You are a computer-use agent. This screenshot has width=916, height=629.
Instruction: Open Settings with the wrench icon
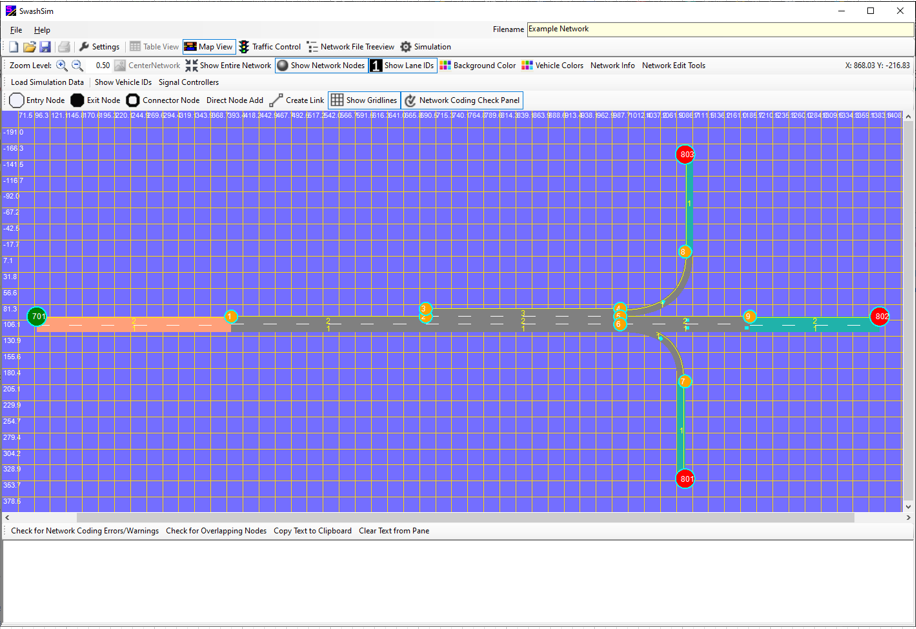pyautogui.click(x=99, y=47)
